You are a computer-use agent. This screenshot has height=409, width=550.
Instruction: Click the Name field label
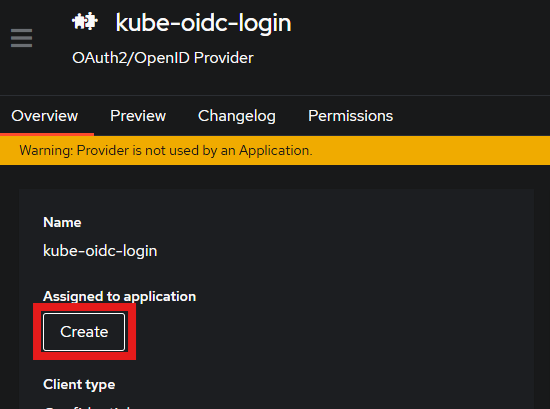coord(62,222)
